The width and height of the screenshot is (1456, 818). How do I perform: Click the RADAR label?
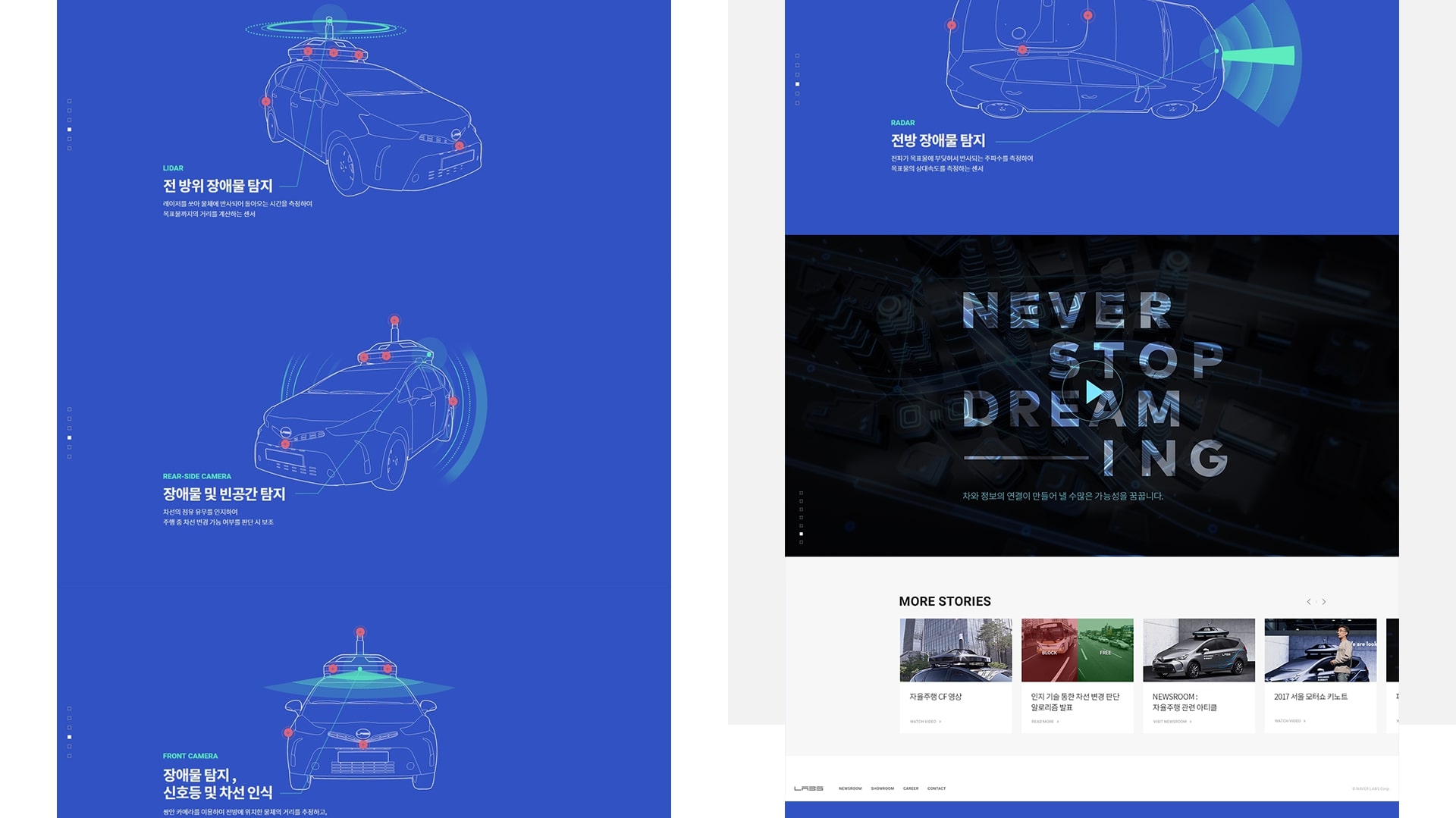tap(902, 123)
